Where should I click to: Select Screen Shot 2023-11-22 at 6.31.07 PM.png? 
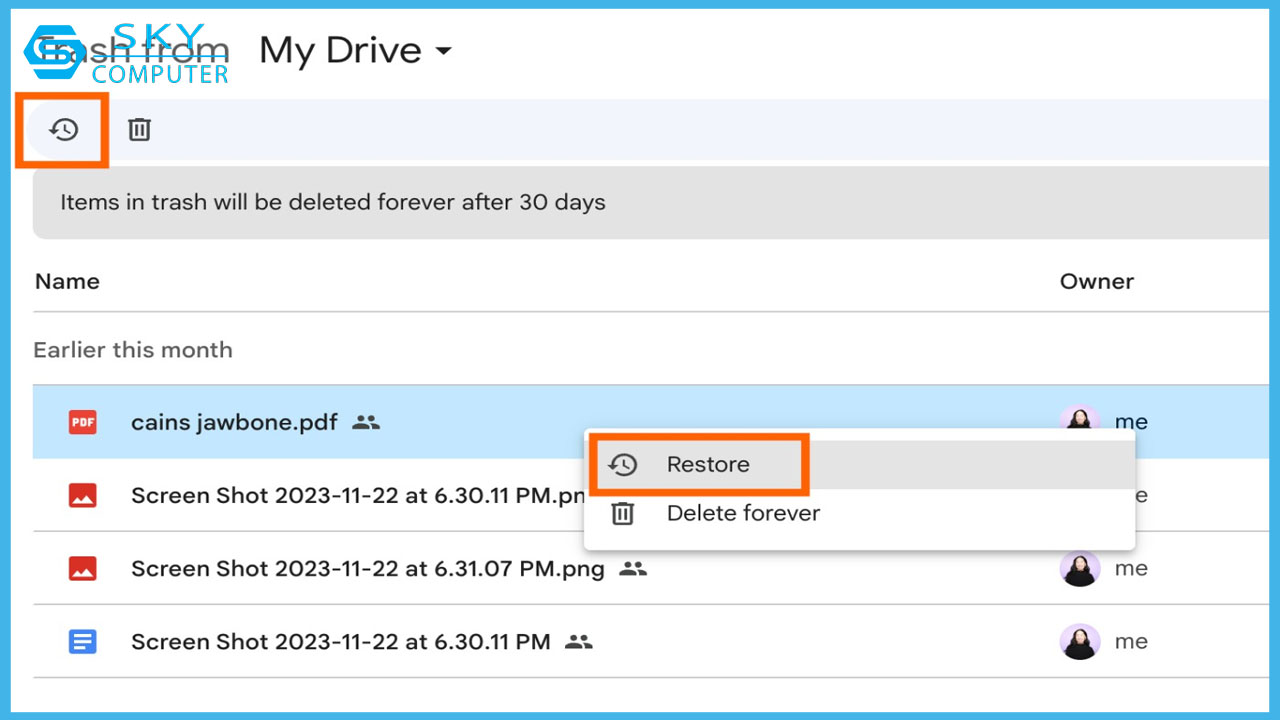(x=367, y=569)
